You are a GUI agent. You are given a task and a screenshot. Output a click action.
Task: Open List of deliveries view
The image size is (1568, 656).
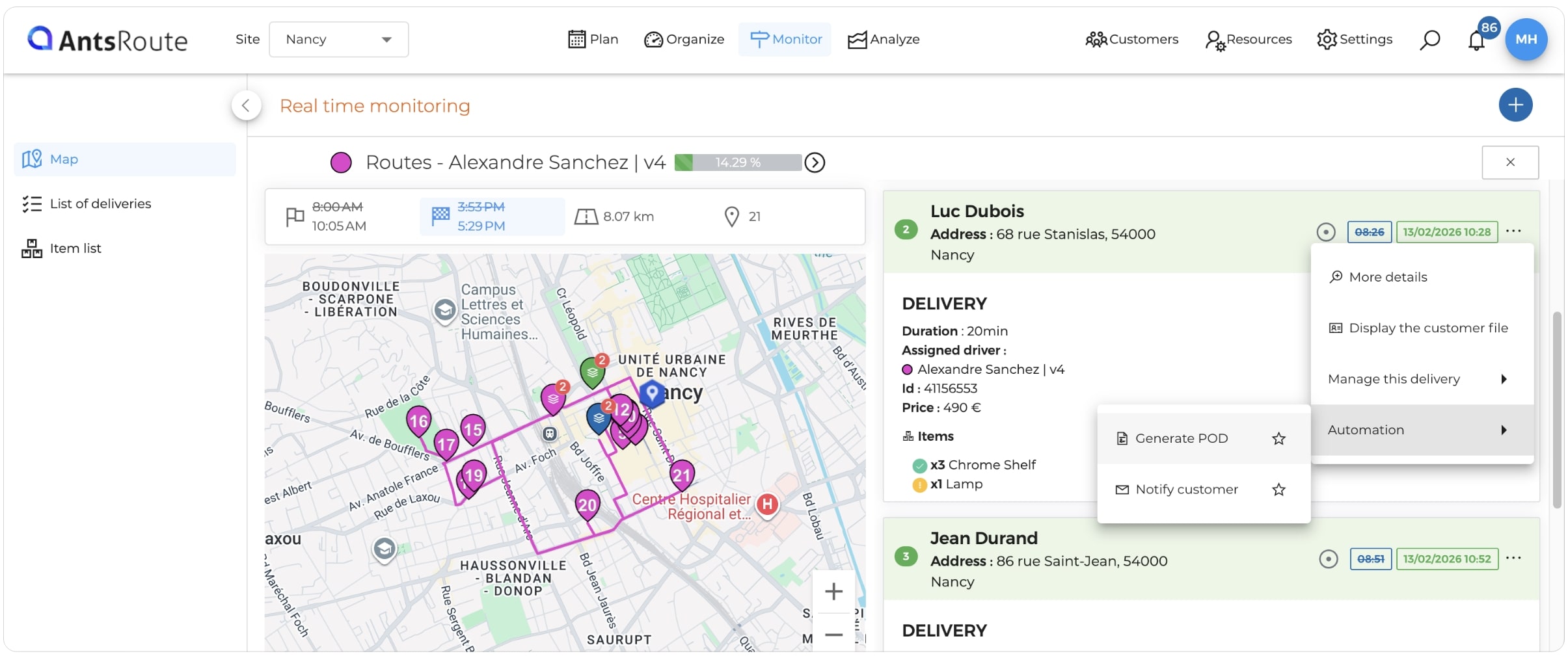coord(125,203)
